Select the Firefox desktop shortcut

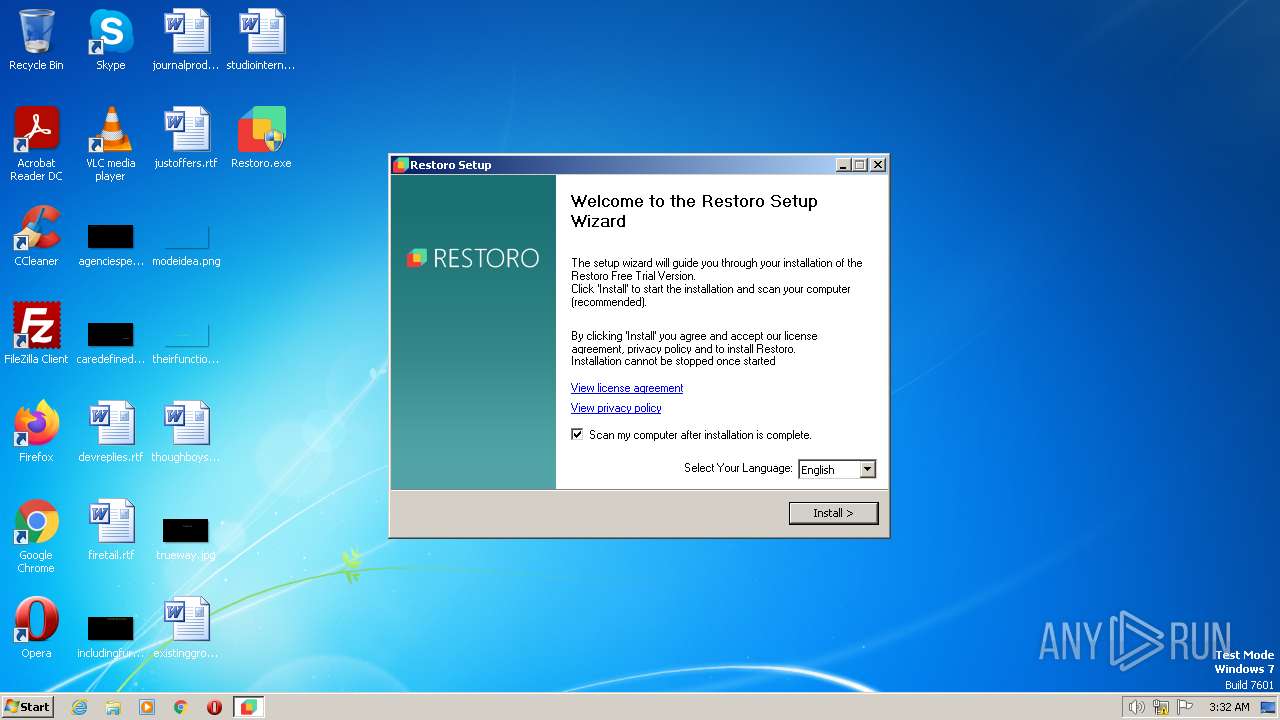click(36, 432)
